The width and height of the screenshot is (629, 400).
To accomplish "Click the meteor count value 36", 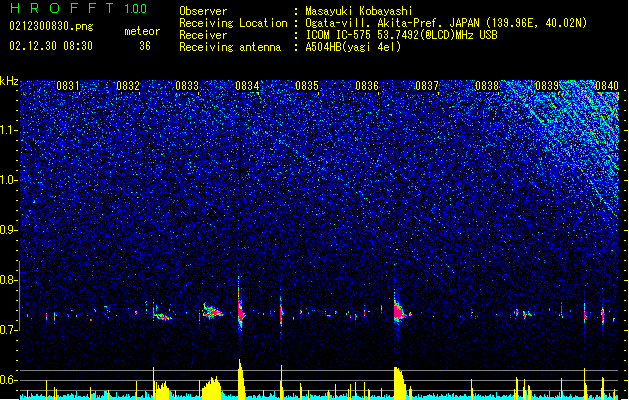I will tap(145, 46).
